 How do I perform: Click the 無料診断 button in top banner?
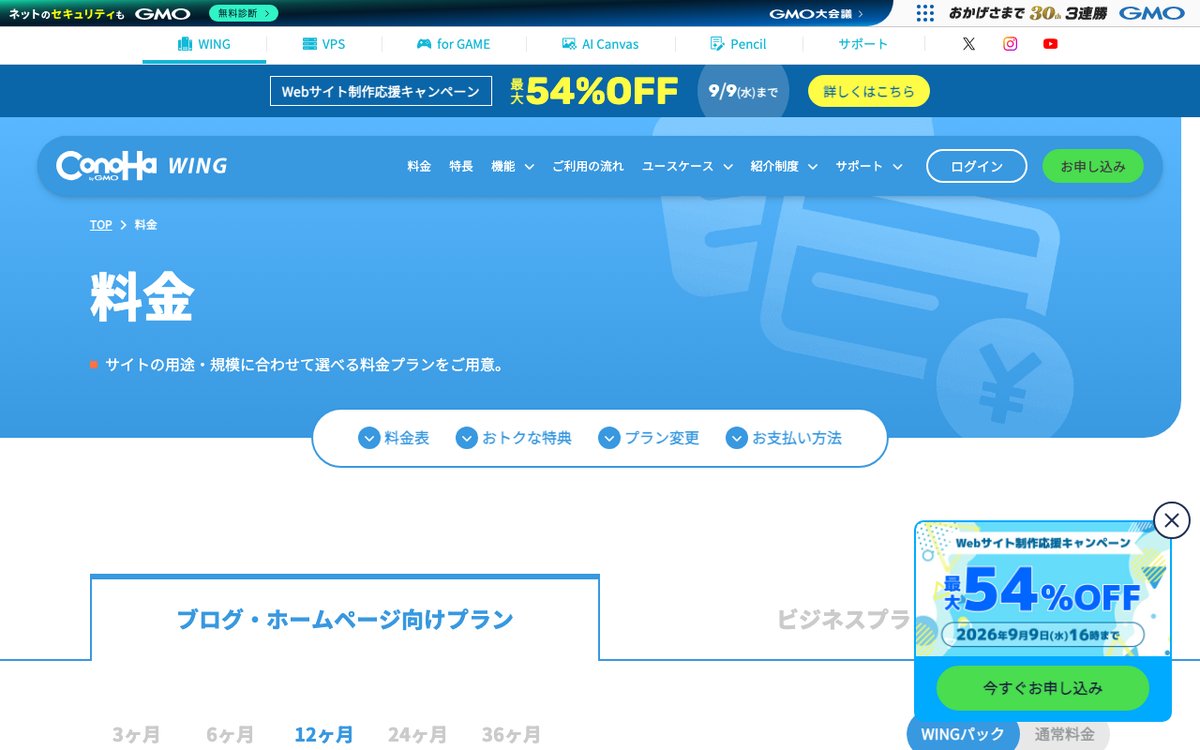[x=244, y=13]
